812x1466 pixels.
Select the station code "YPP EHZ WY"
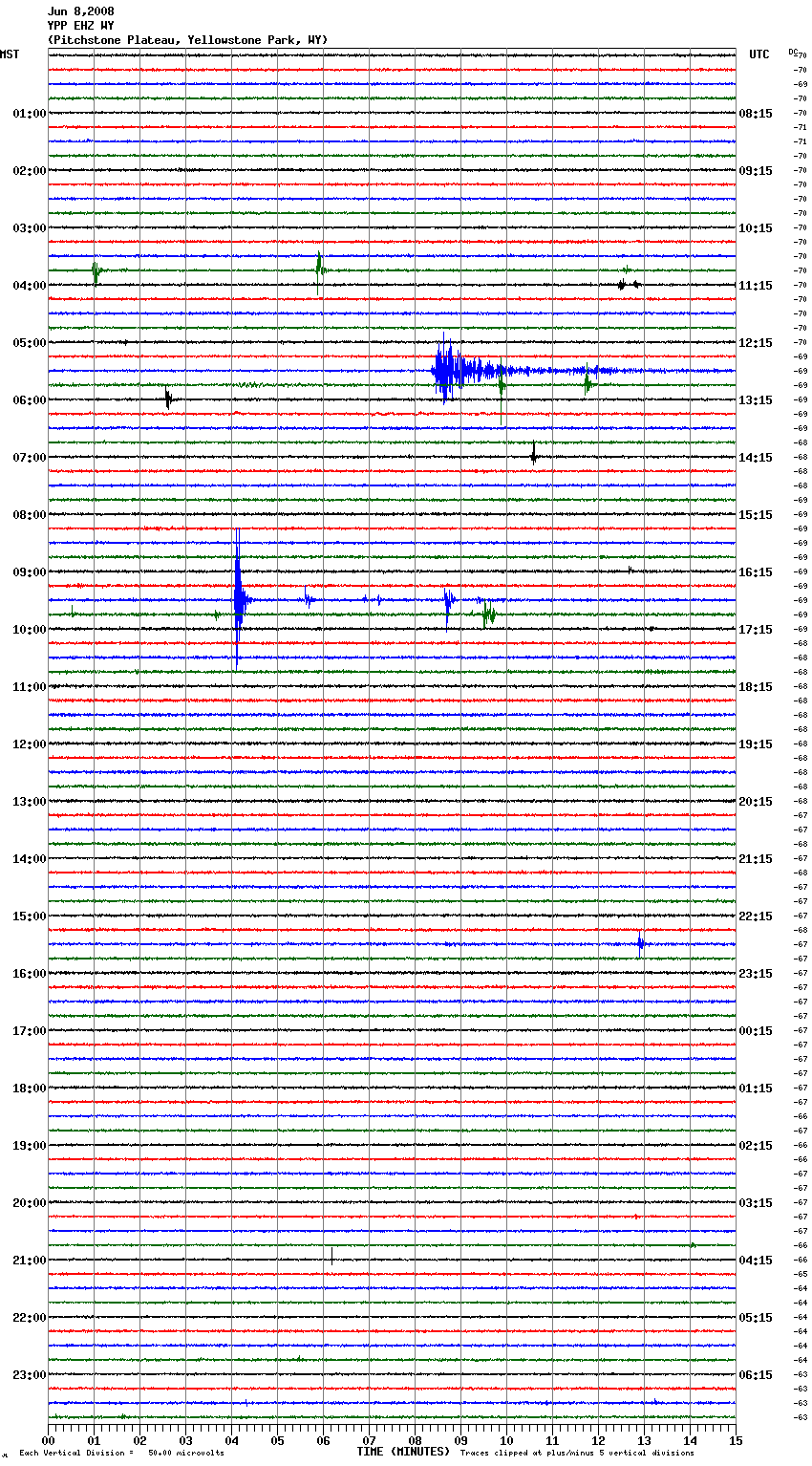tap(80, 26)
